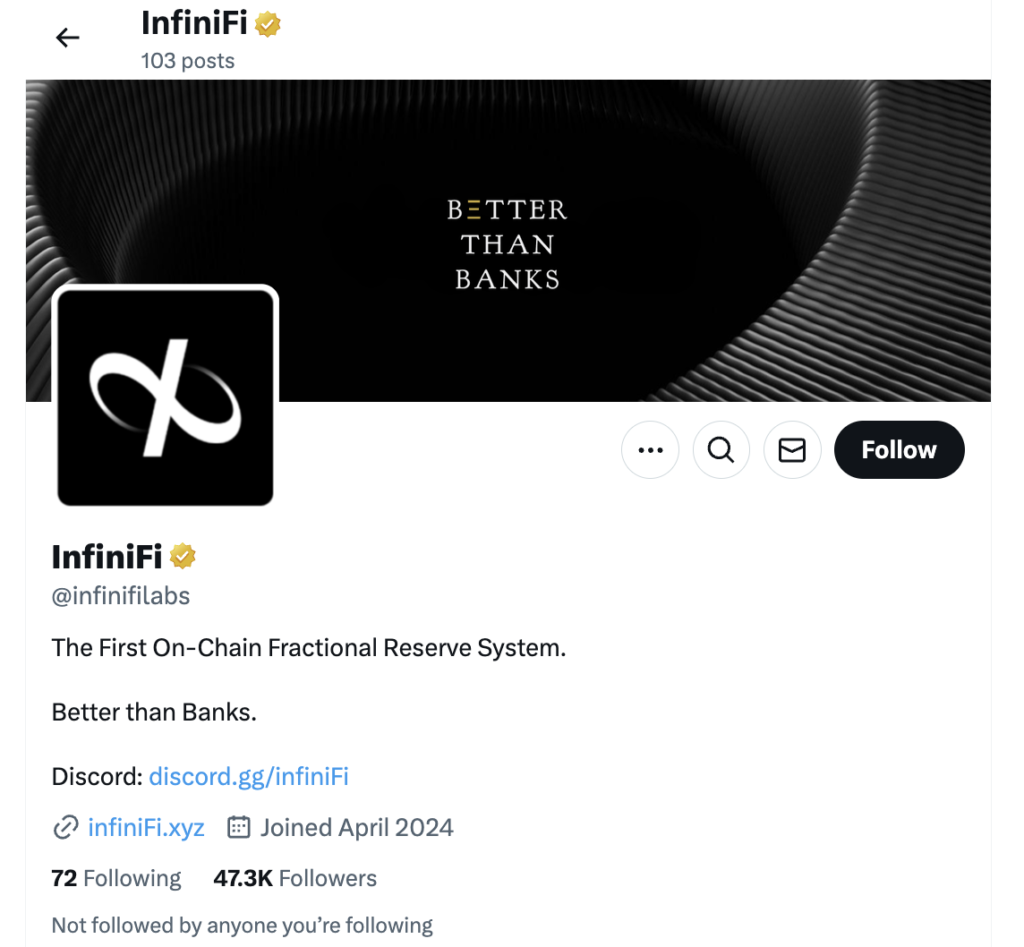Open the three-dots more options menu

(650, 450)
